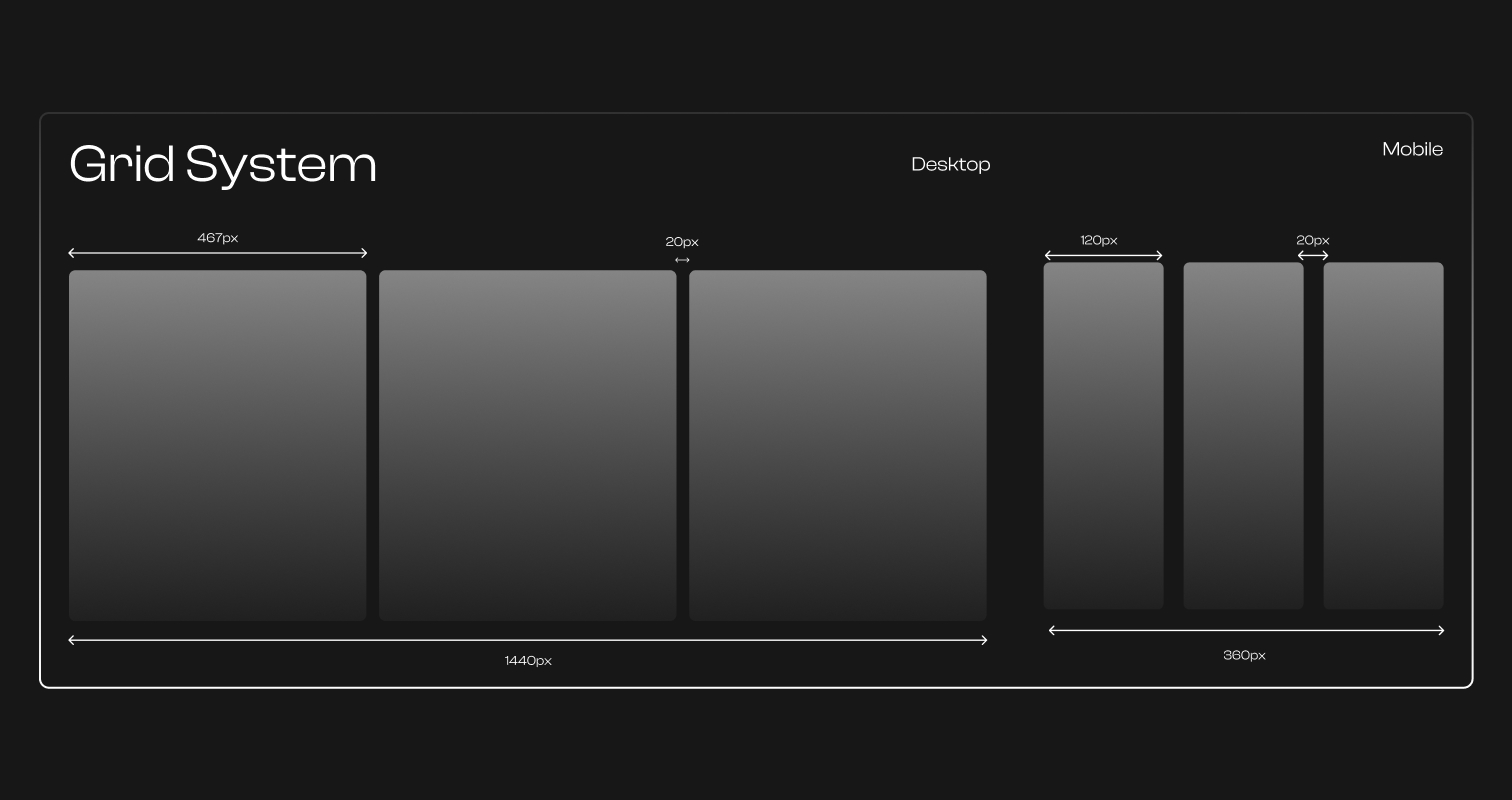
Task: Select the Desktop section label
Action: [x=950, y=164]
